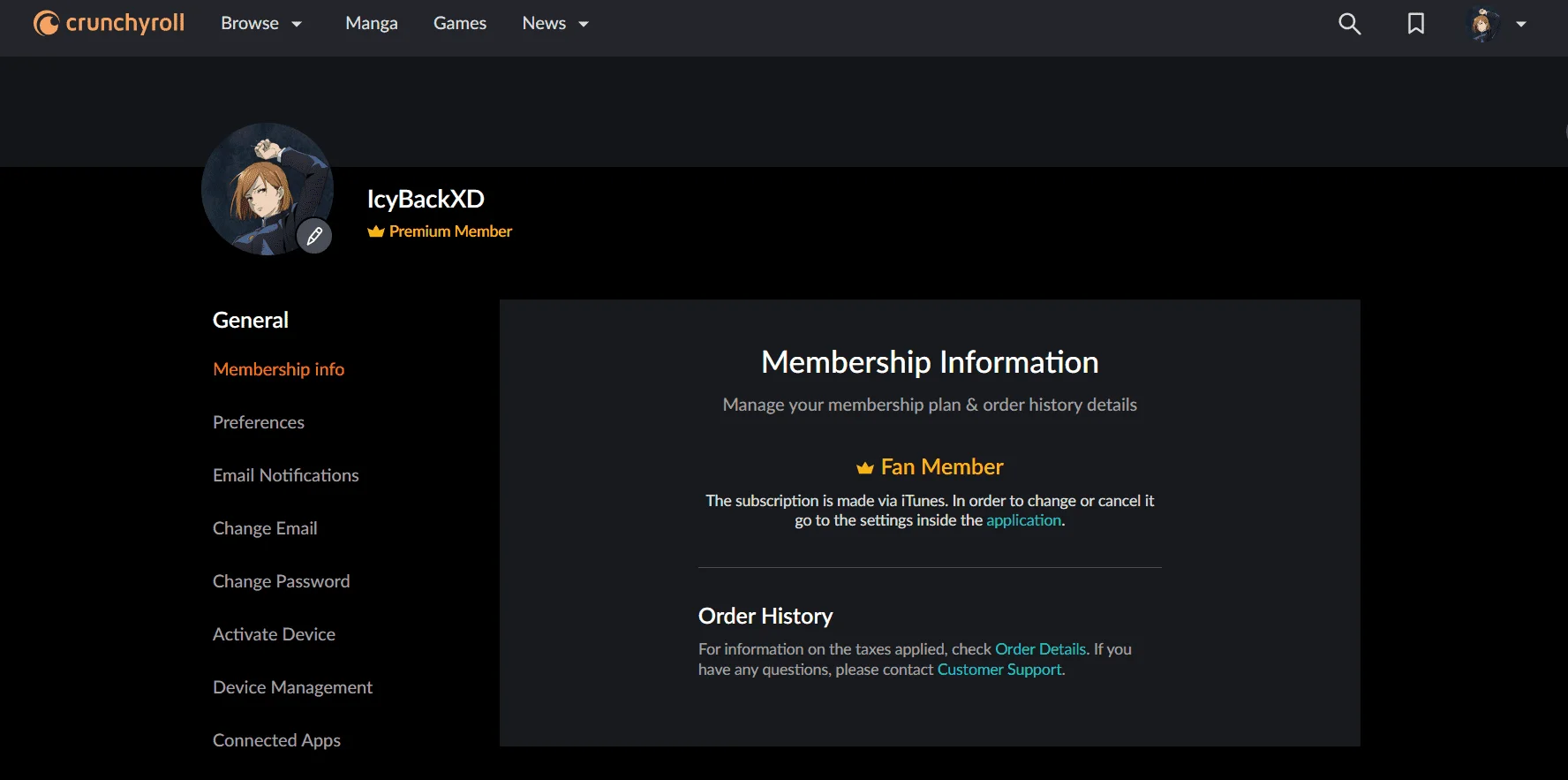Open Connected Apps page
Screen dimensions: 1568x780
tap(277, 740)
